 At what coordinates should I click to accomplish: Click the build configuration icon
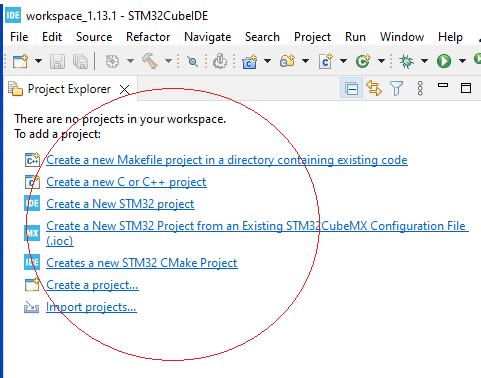112,61
